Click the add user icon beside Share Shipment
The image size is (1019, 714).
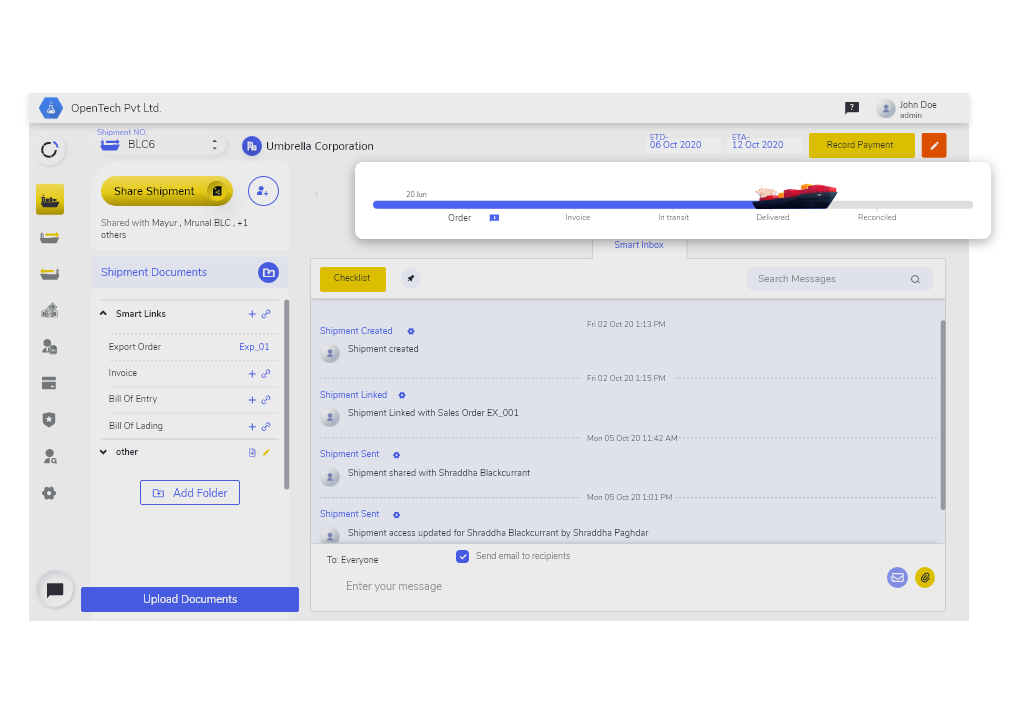coord(263,191)
